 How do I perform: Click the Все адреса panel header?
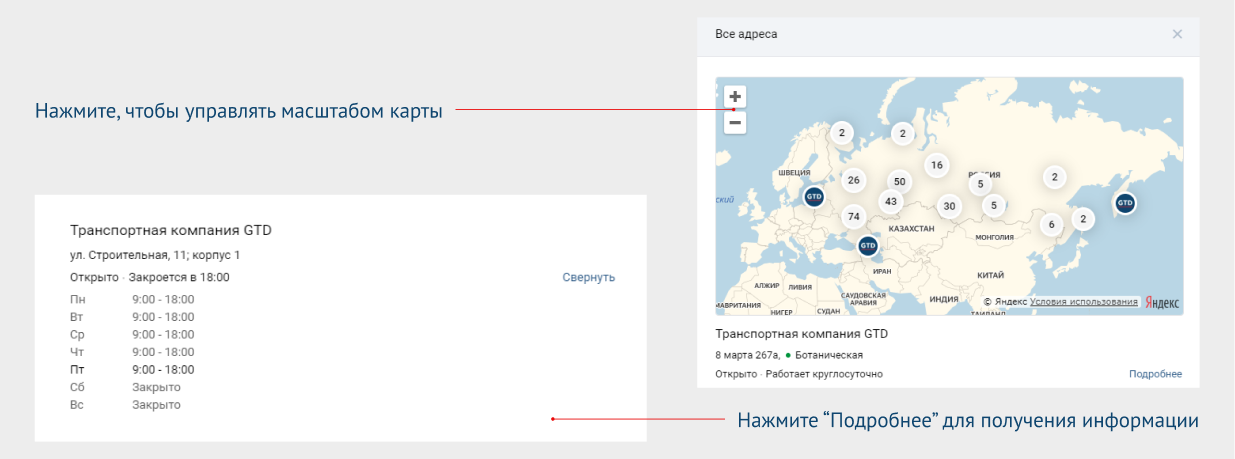[746, 34]
